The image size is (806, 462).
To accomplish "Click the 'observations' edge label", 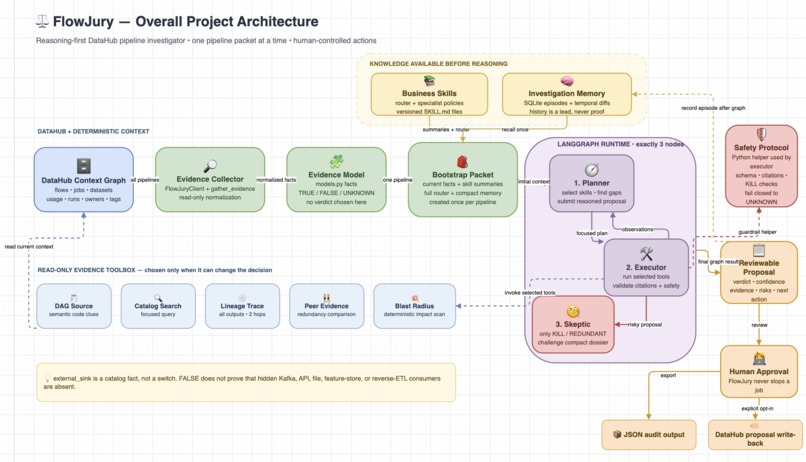I will tap(637, 229).
